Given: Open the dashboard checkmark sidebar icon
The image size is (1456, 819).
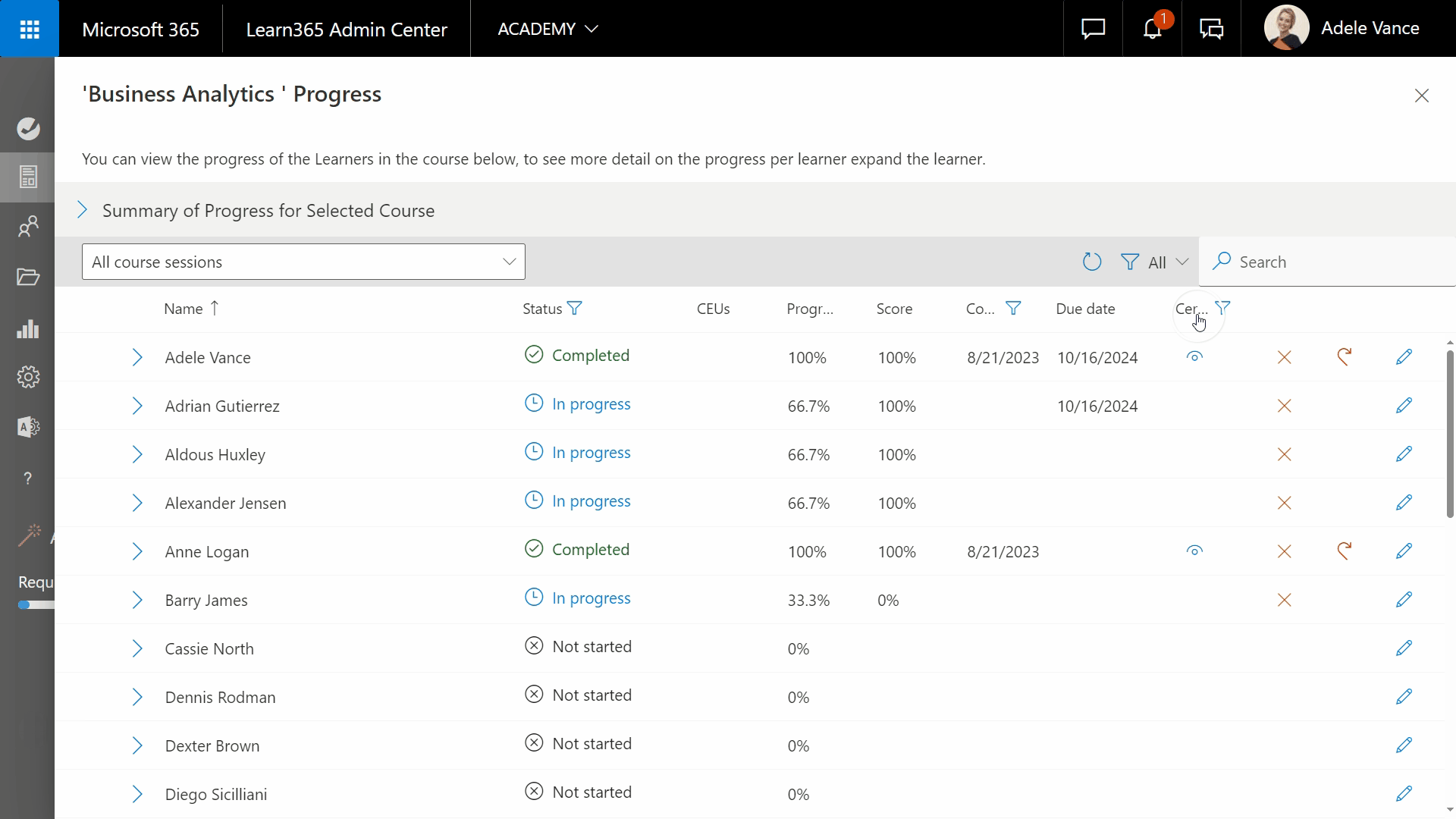Looking at the screenshot, I should (28, 128).
